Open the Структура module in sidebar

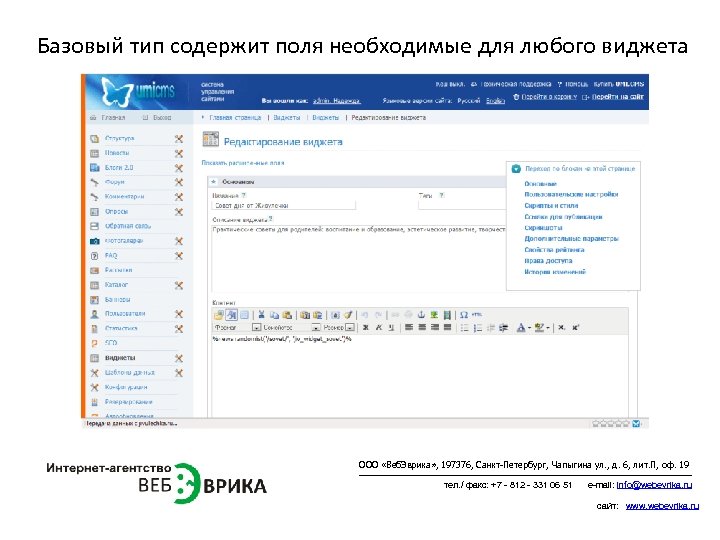tap(119, 138)
